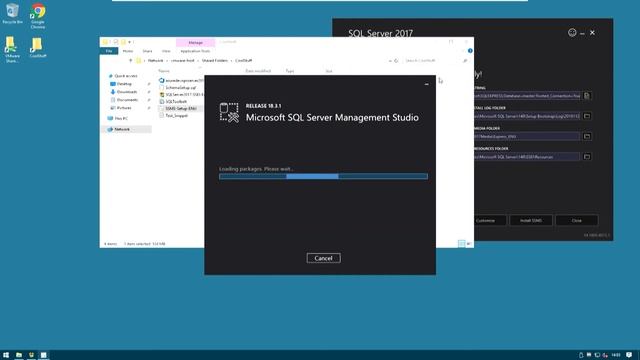Cancel the SSMS package loading

point(323,258)
